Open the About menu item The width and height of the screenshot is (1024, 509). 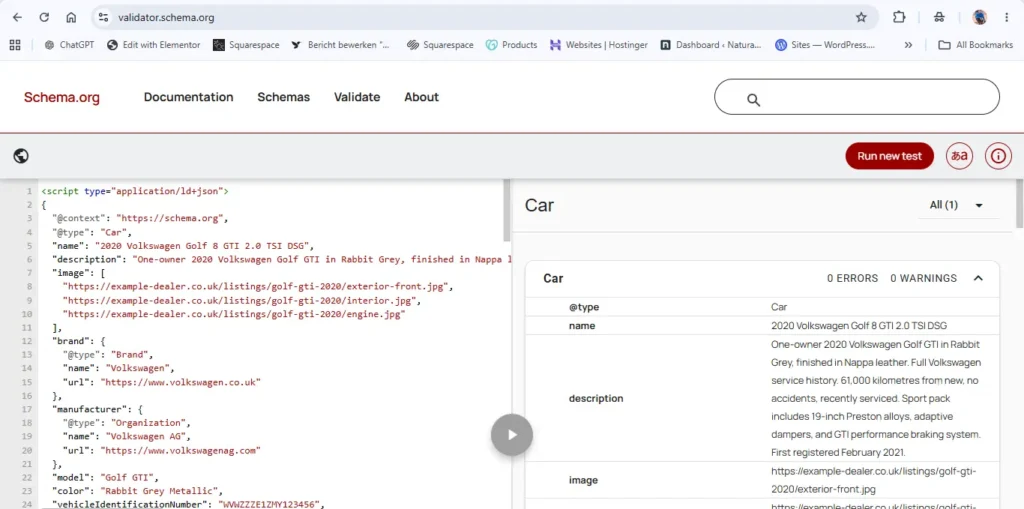click(x=421, y=97)
